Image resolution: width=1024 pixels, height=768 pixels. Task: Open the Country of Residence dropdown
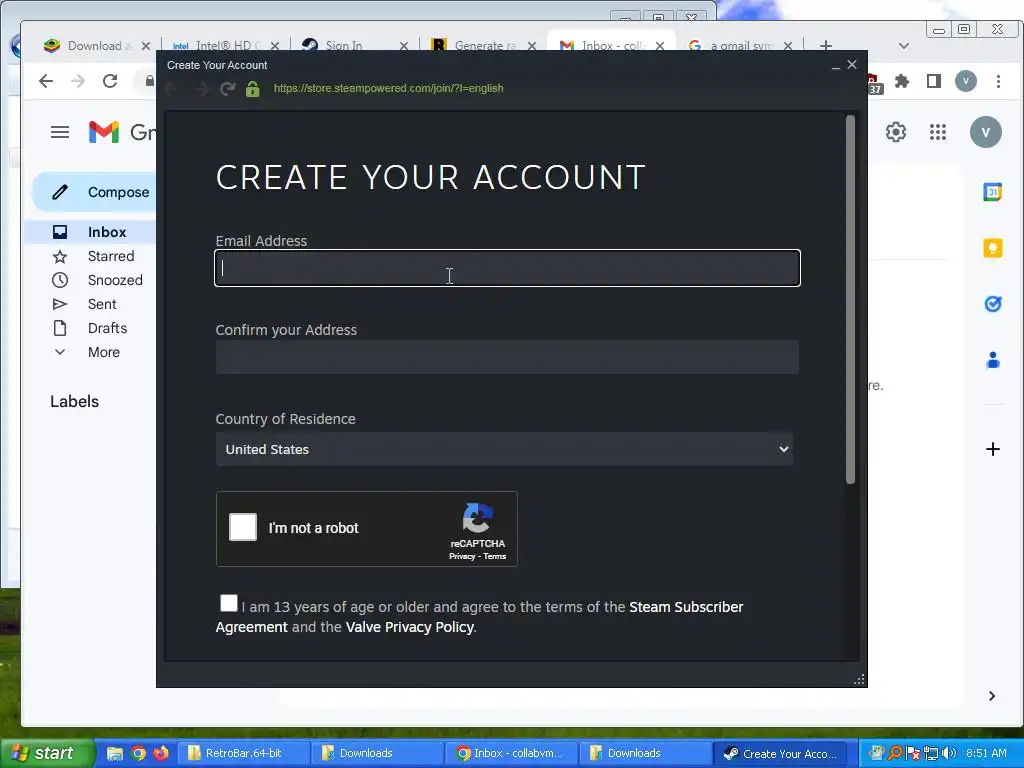click(x=504, y=449)
